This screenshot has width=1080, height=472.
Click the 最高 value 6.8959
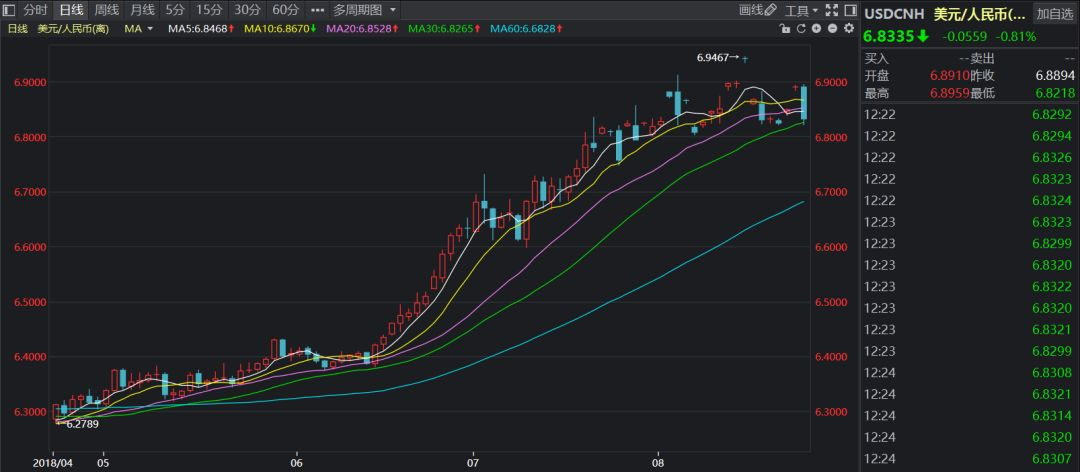tap(950, 93)
